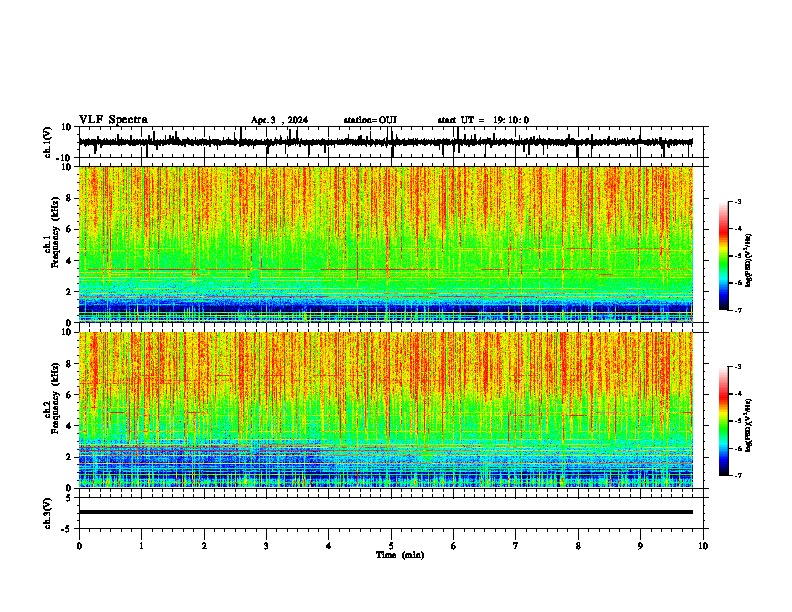This screenshot has height=612, width=792.
Task: Click time-axis tick label "3"
Action: 266,546
